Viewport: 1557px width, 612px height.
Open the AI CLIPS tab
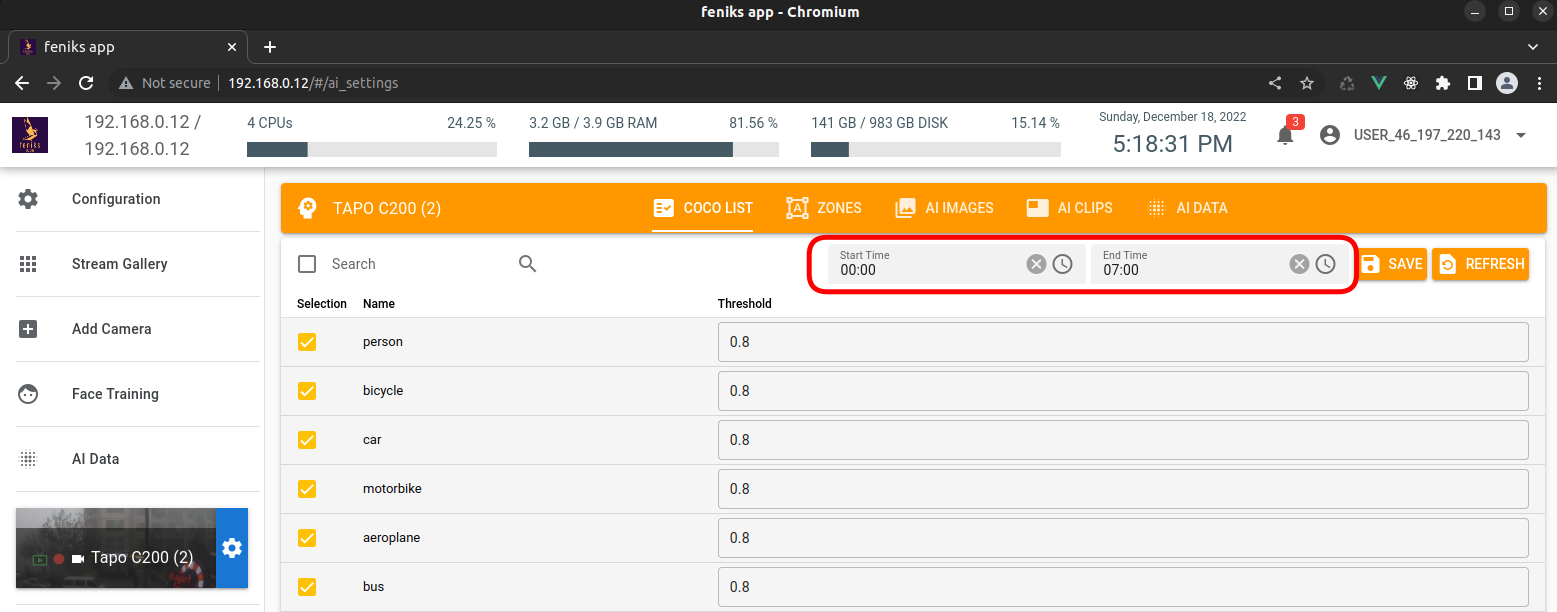pyautogui.click(x=1070, y=208)
